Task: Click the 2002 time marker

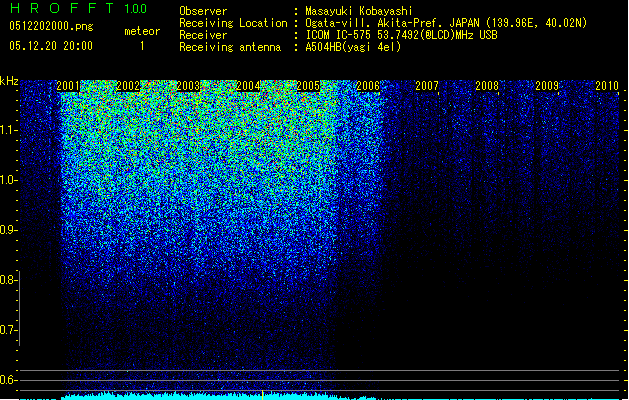Action: tap(128, 86)
